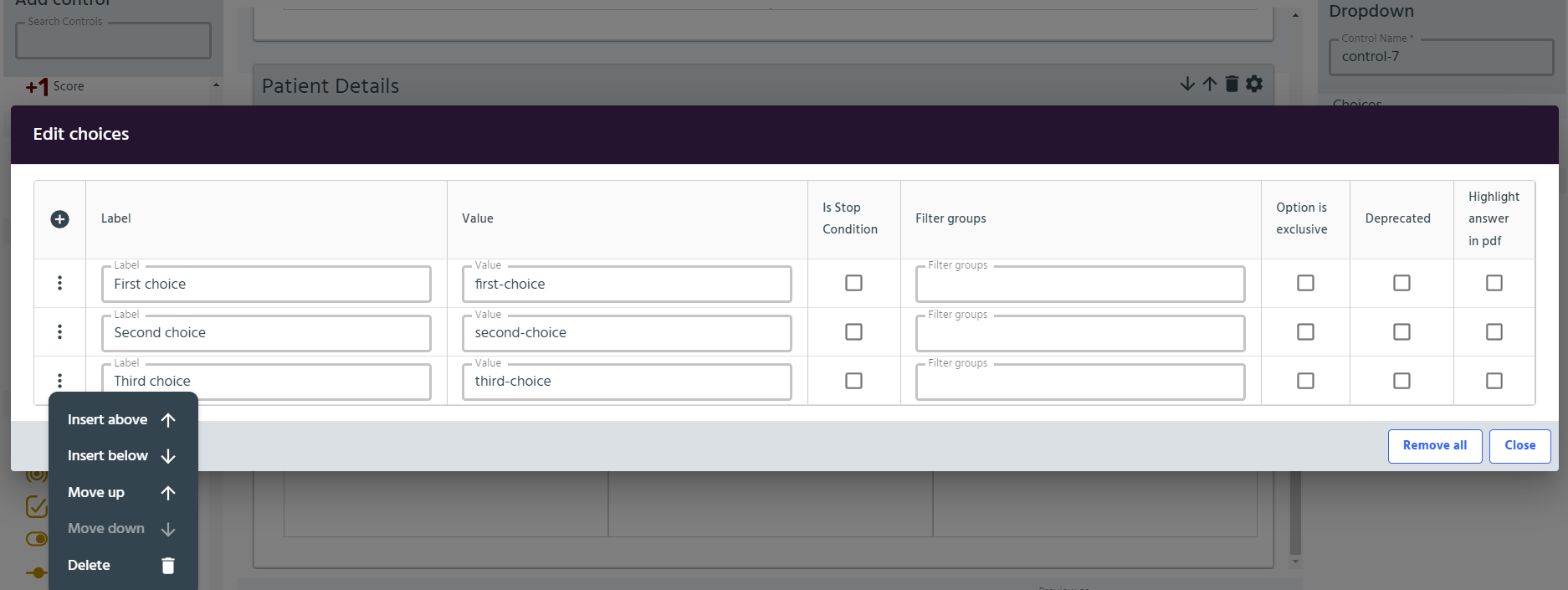Choose Insert below from context menu
The image size is (1568, 590).
[x=123, y=456]
